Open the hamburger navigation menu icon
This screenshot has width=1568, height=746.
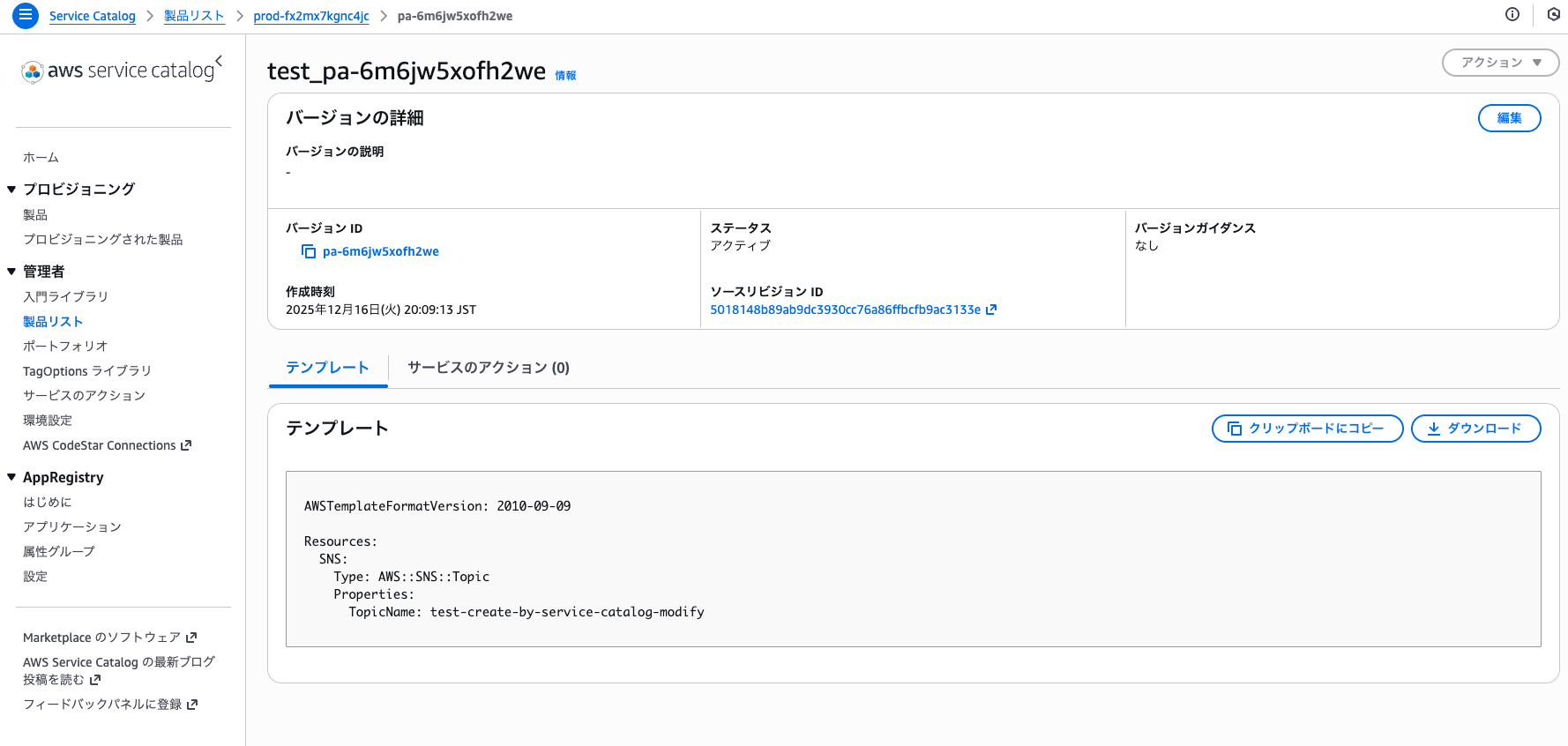26,15
